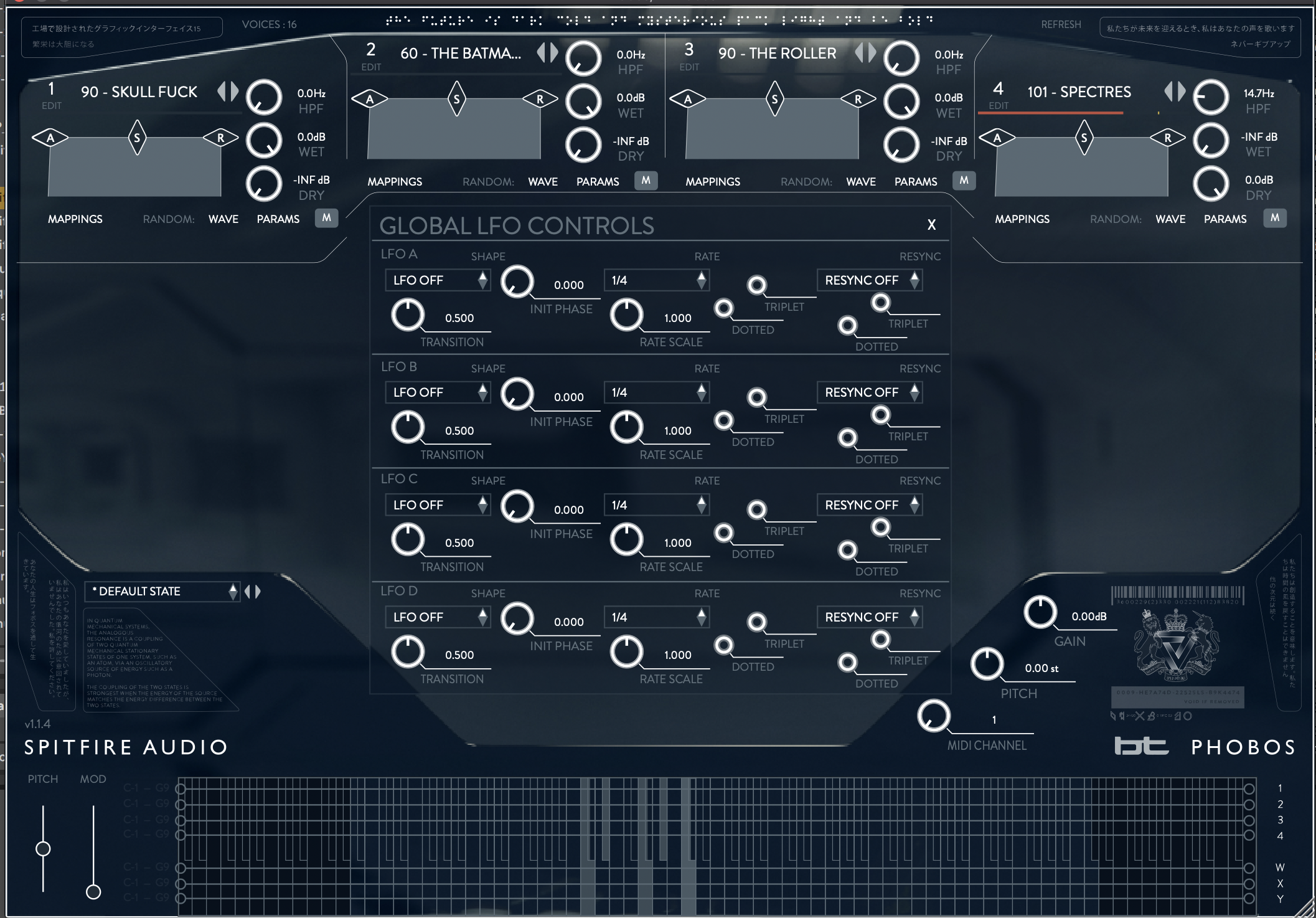Open the LFO A RESYNC OFF dropdown
This screenshot has height=918, width=1316.
(870, 280)
